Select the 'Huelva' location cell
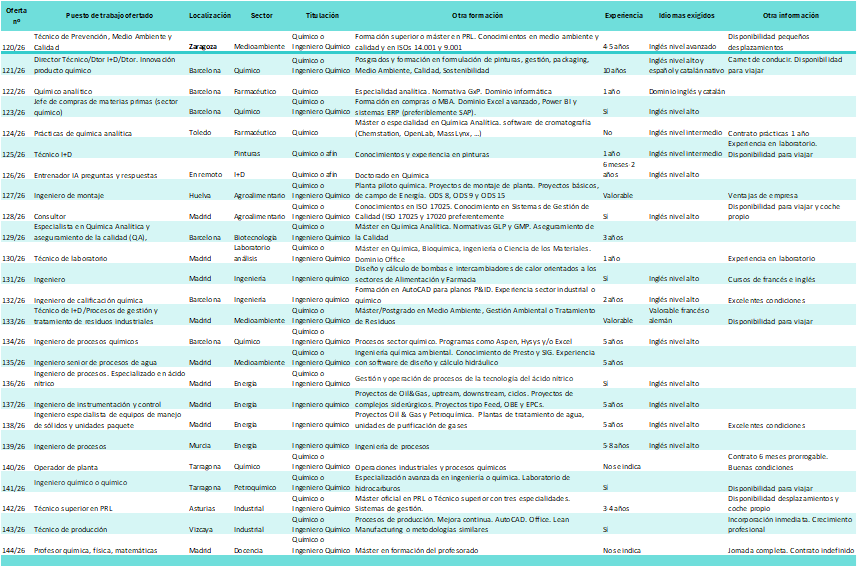Screen dimensions: 857x567 click(203, 197)
